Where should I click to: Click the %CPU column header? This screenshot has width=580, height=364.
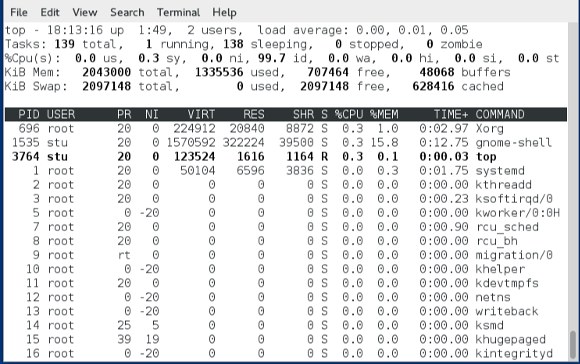(x=349, y=114)
